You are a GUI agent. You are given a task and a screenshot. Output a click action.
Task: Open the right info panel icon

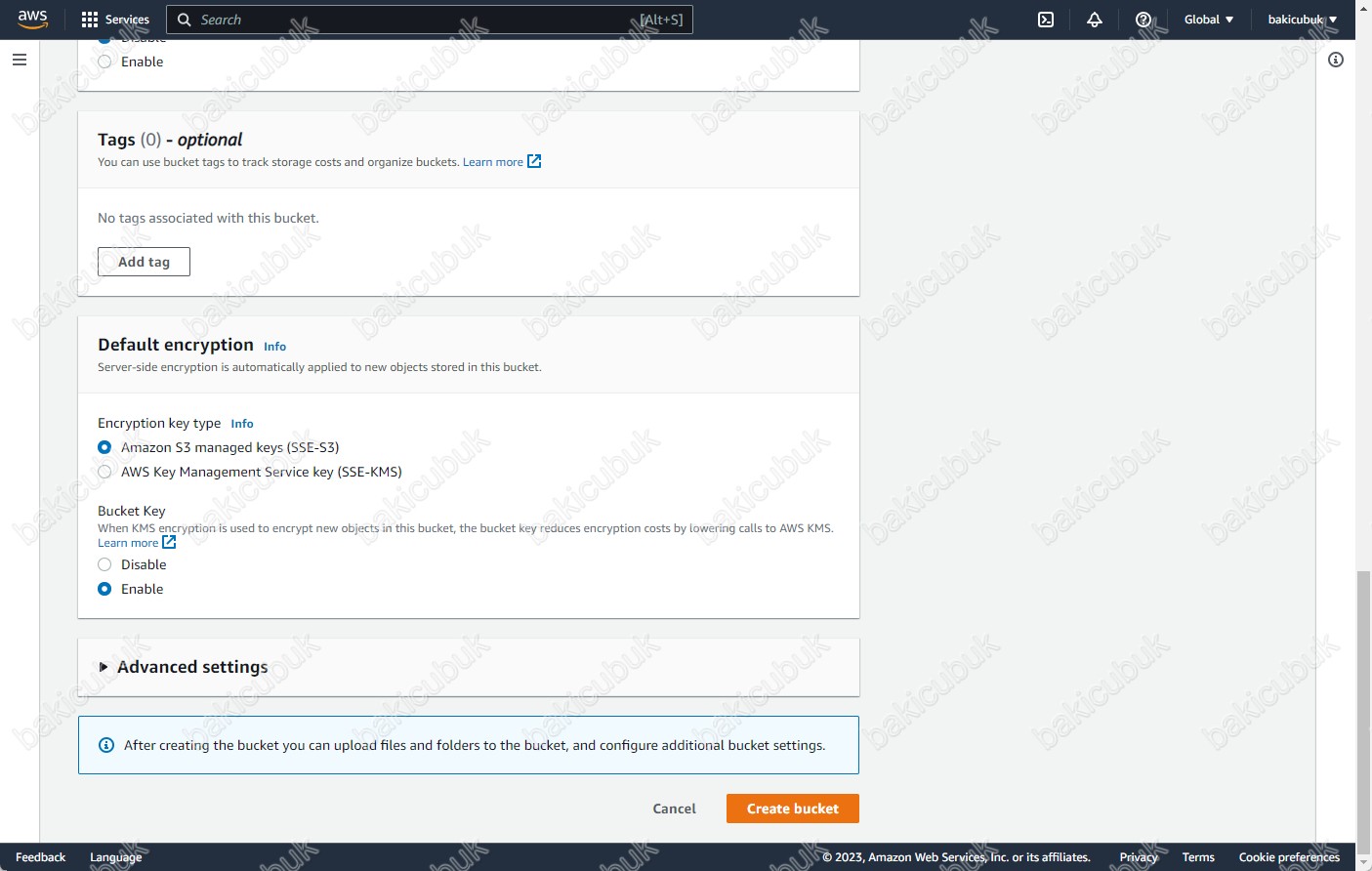(1336, 60)
